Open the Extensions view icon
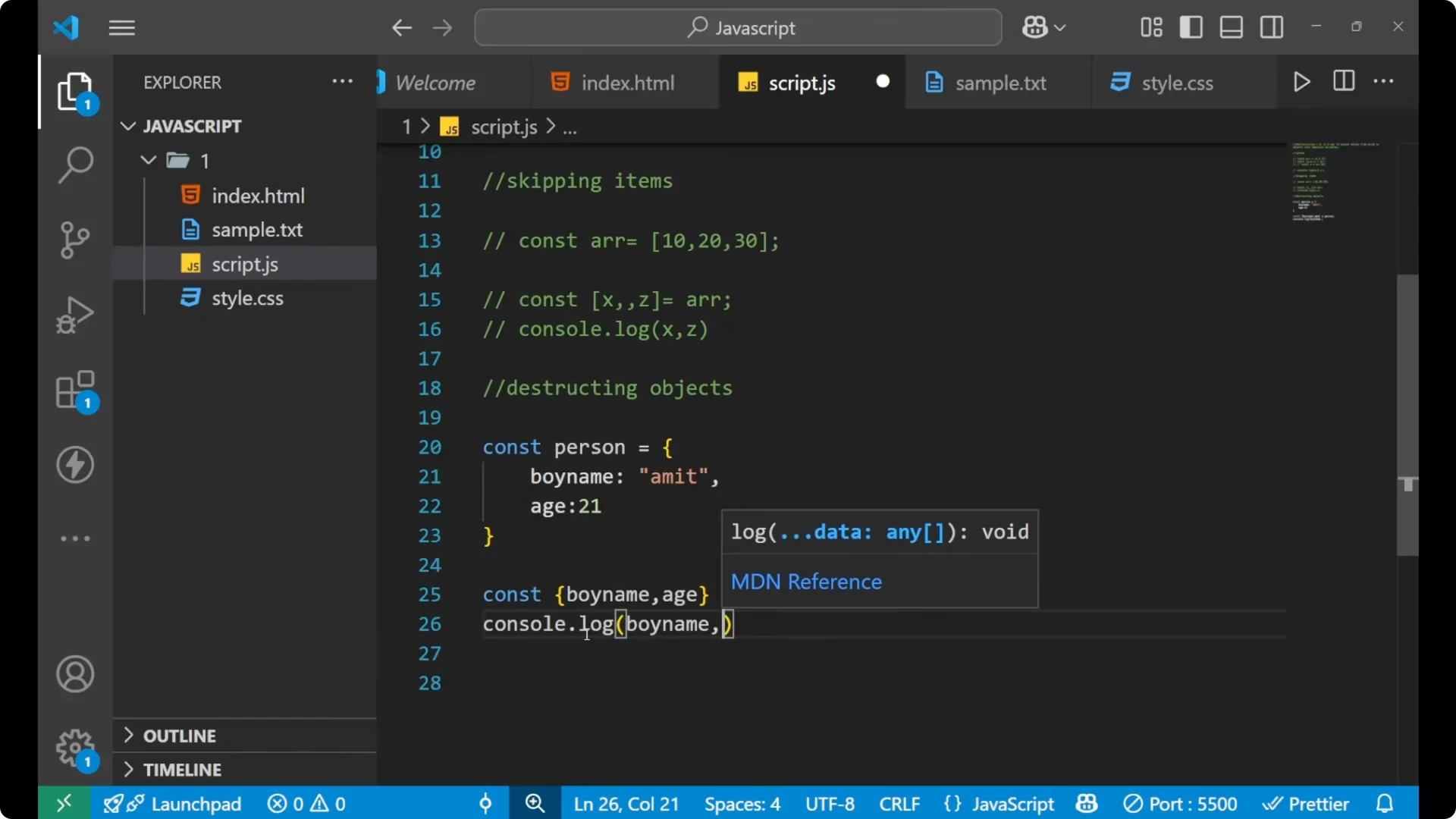The height and width of the screenshot is (819, 1456). [x=75, y=389]
